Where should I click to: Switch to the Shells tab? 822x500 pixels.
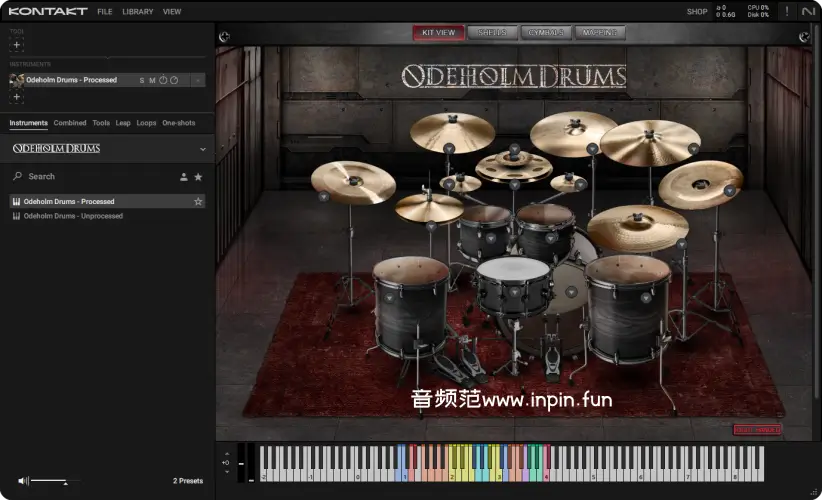pos(492,32)
